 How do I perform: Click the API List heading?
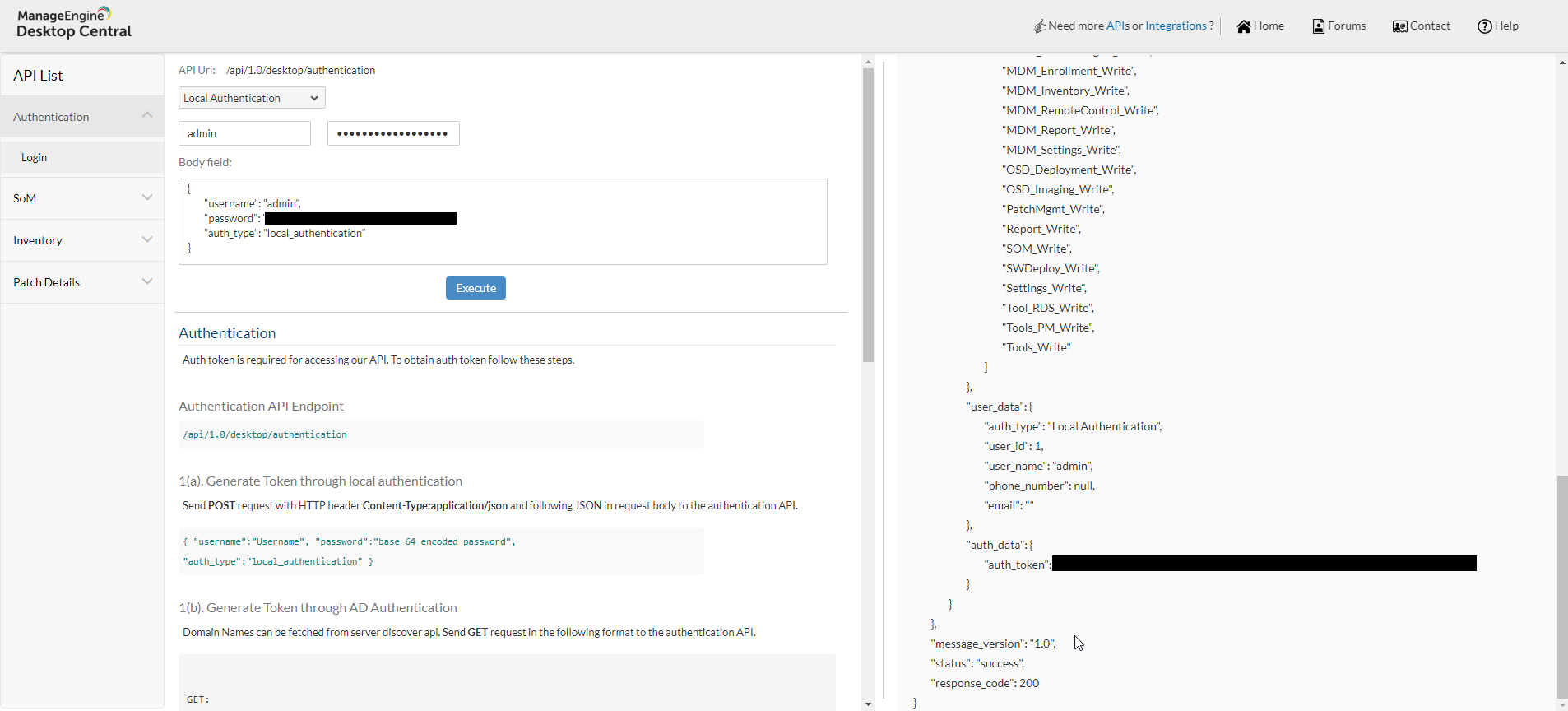(38, 76)
